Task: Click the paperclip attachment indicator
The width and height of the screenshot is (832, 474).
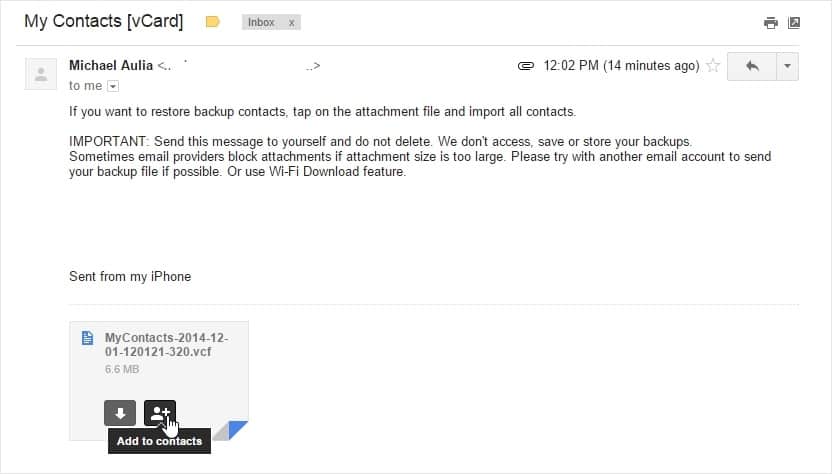Action: click(x=525, y=66)
